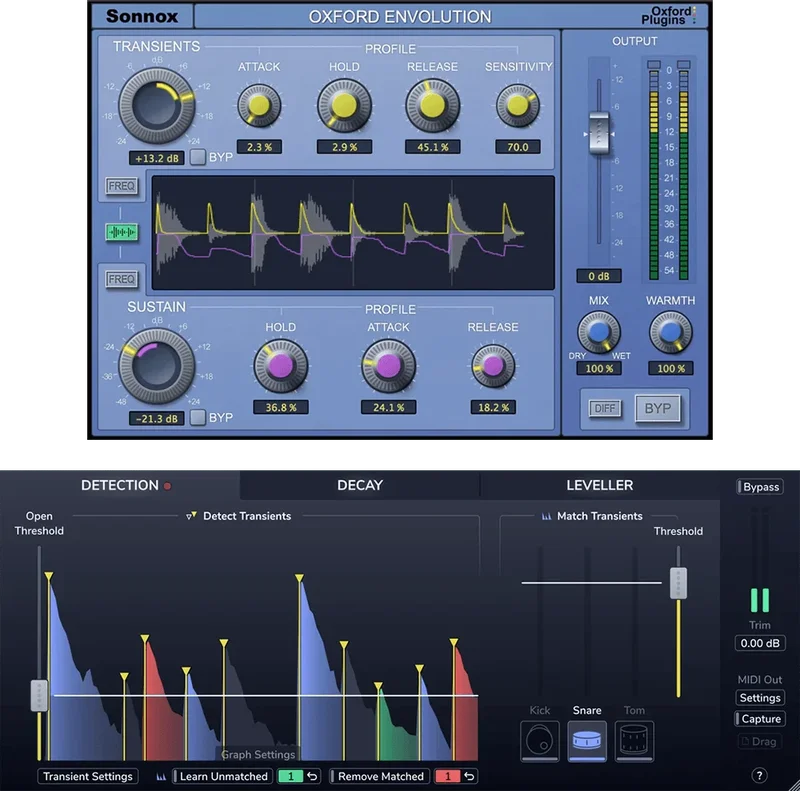Open Transient Settings
The width and height of the screenshot is (800, 791).
tap(88, 776)
